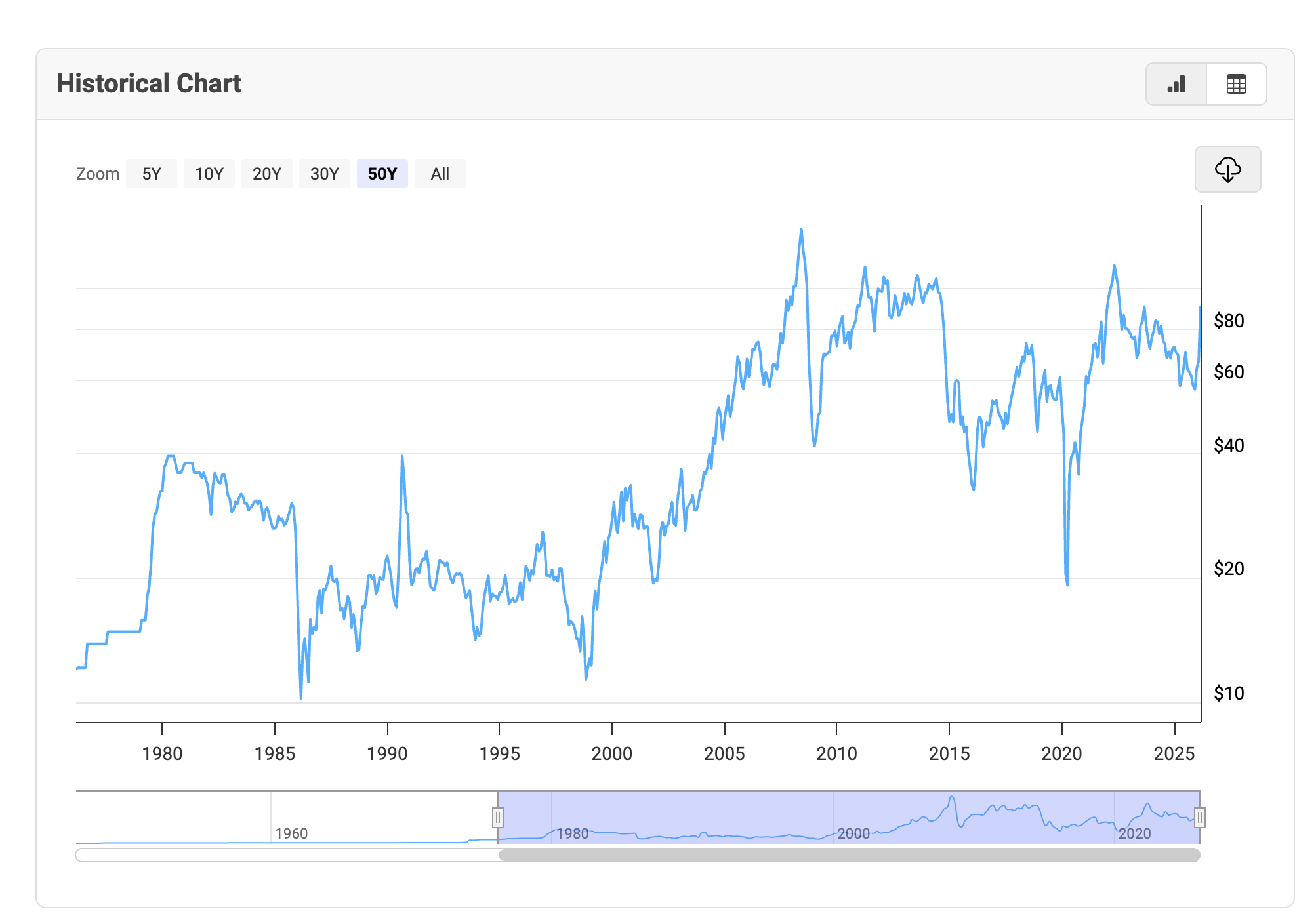The image size is (1316, 922).
Task: Click the $80 y-axis label
Action: tap(1229, 321)
